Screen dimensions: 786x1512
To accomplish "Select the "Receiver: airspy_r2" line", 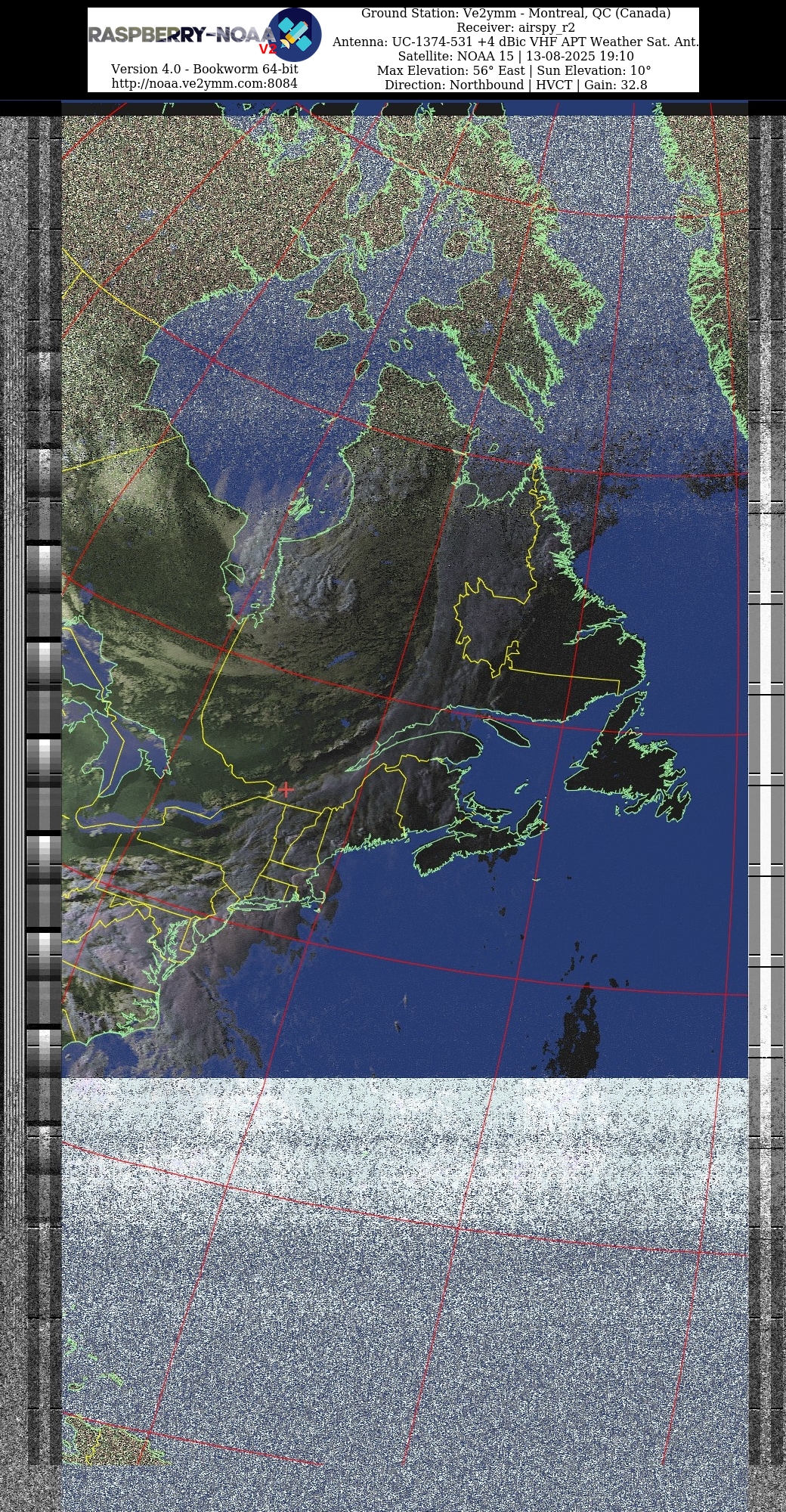I will tap(516, 28).
